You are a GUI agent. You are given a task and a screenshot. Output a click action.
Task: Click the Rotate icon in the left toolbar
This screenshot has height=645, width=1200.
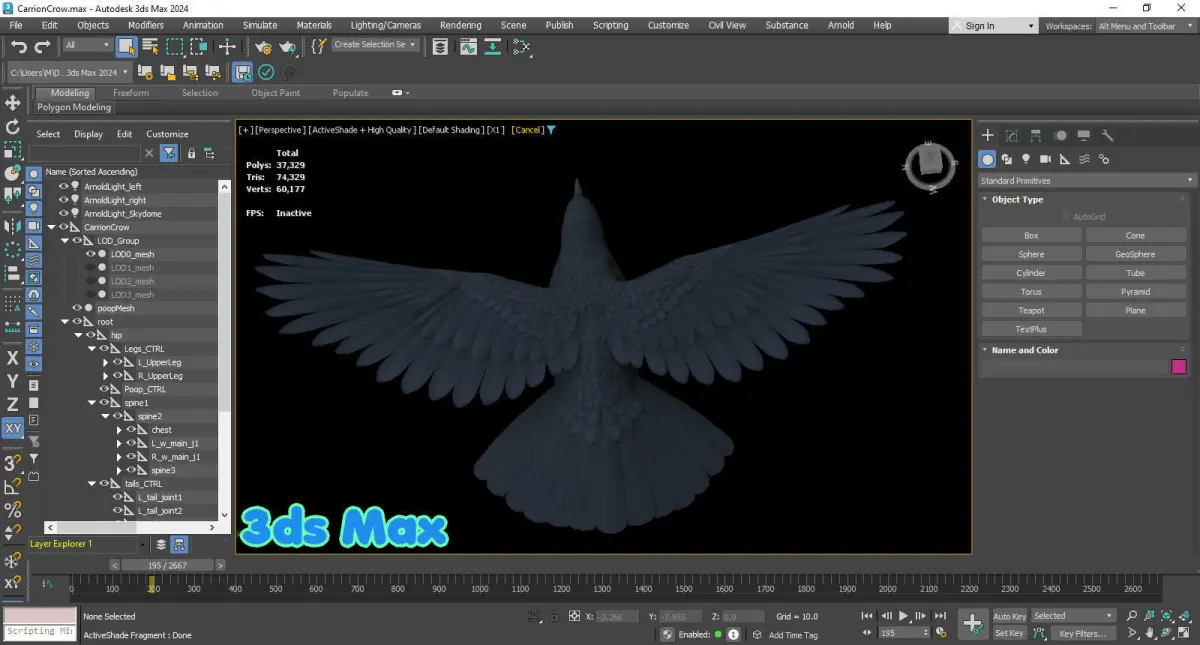click(x=13, y=127)
